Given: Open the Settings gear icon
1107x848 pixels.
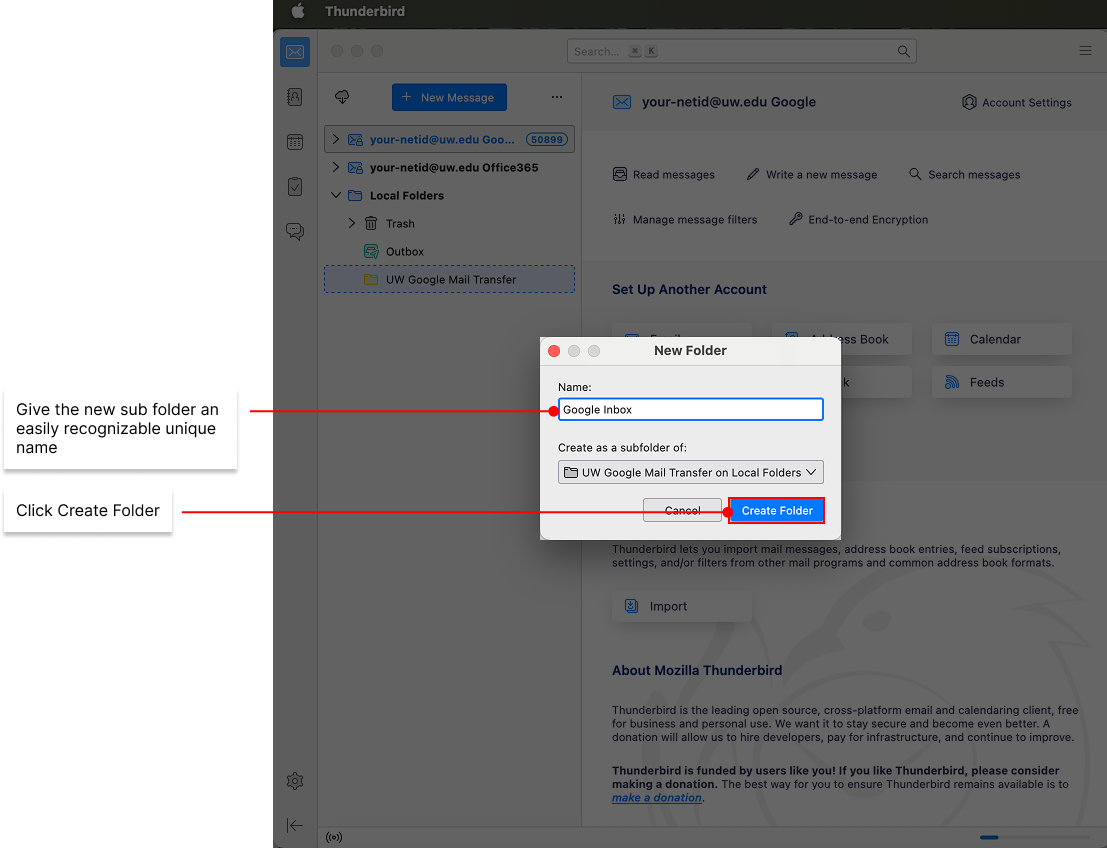Looking at the screenshot, I should (295, 781).
